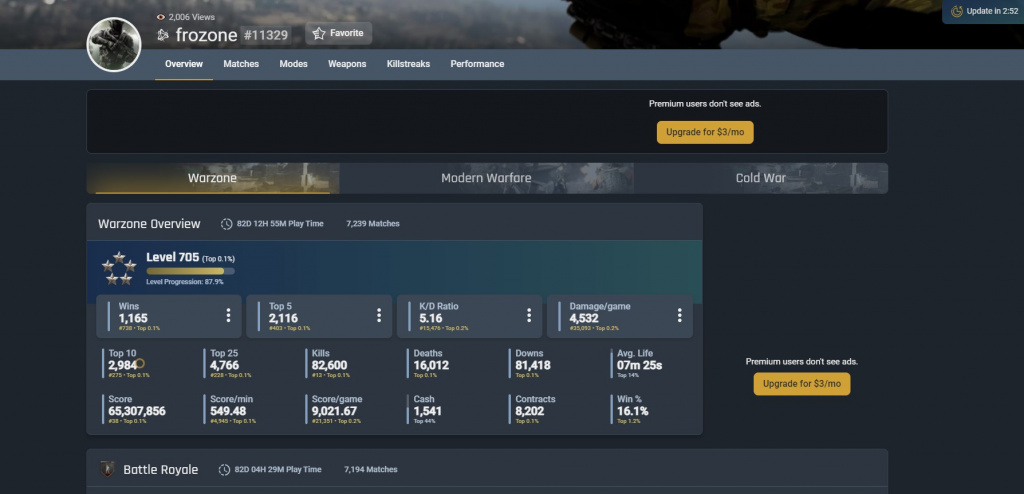The height and width of the screenshot is (494, 1024).
Task: Select the Warzone game tab
Action: click(x=212, y=178)
